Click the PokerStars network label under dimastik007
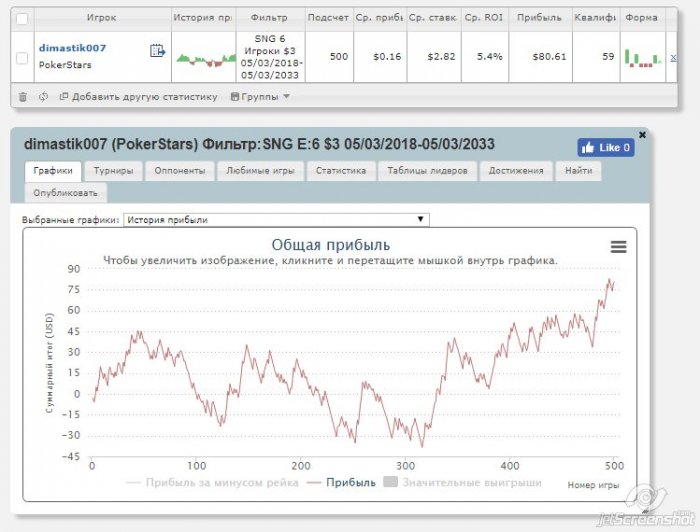Screen dimensions: 700x532 pyautogui.click(x=65, y=65)
